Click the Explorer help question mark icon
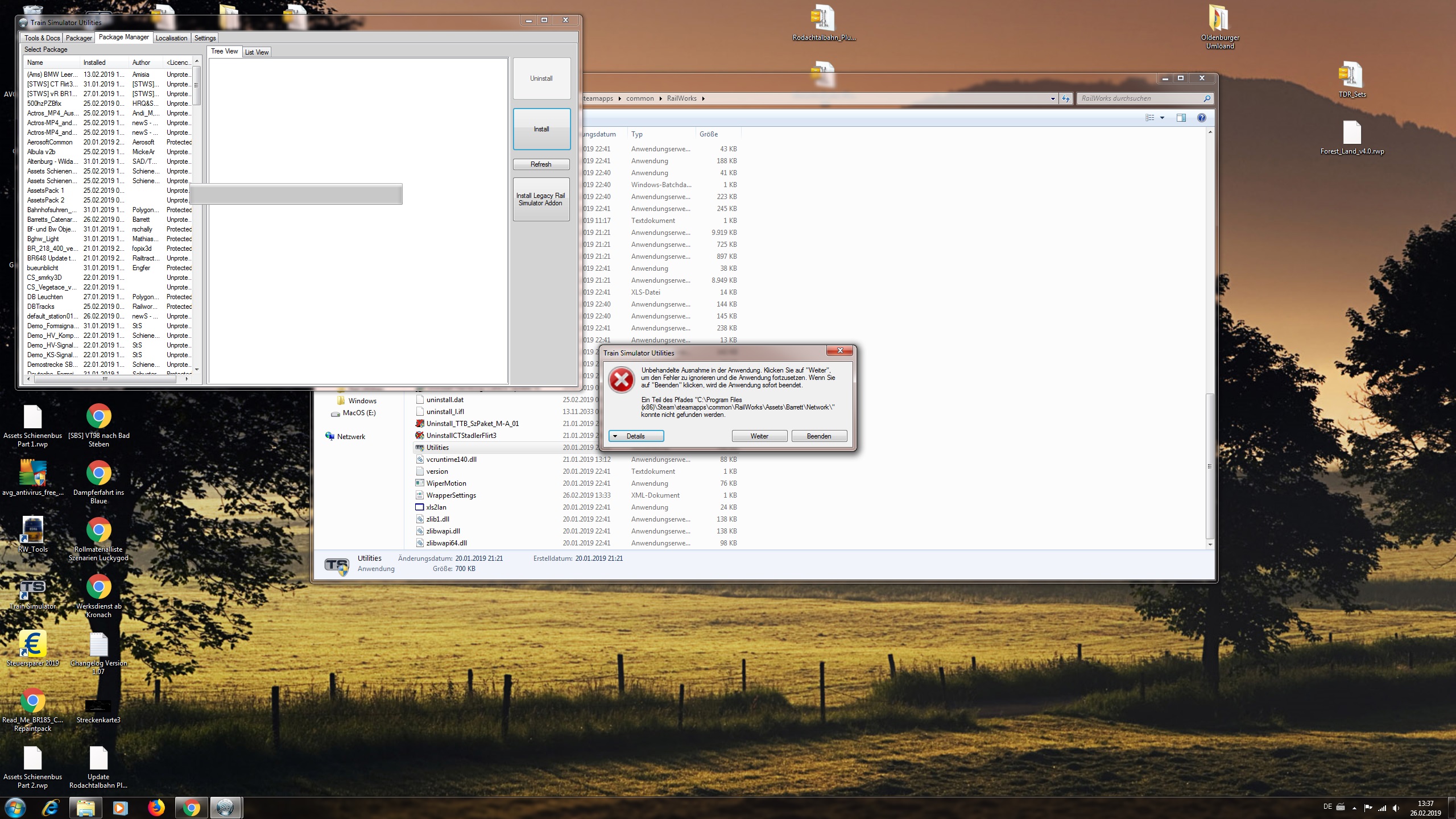The image size is (1456, 819). (x=1201, y=118)
